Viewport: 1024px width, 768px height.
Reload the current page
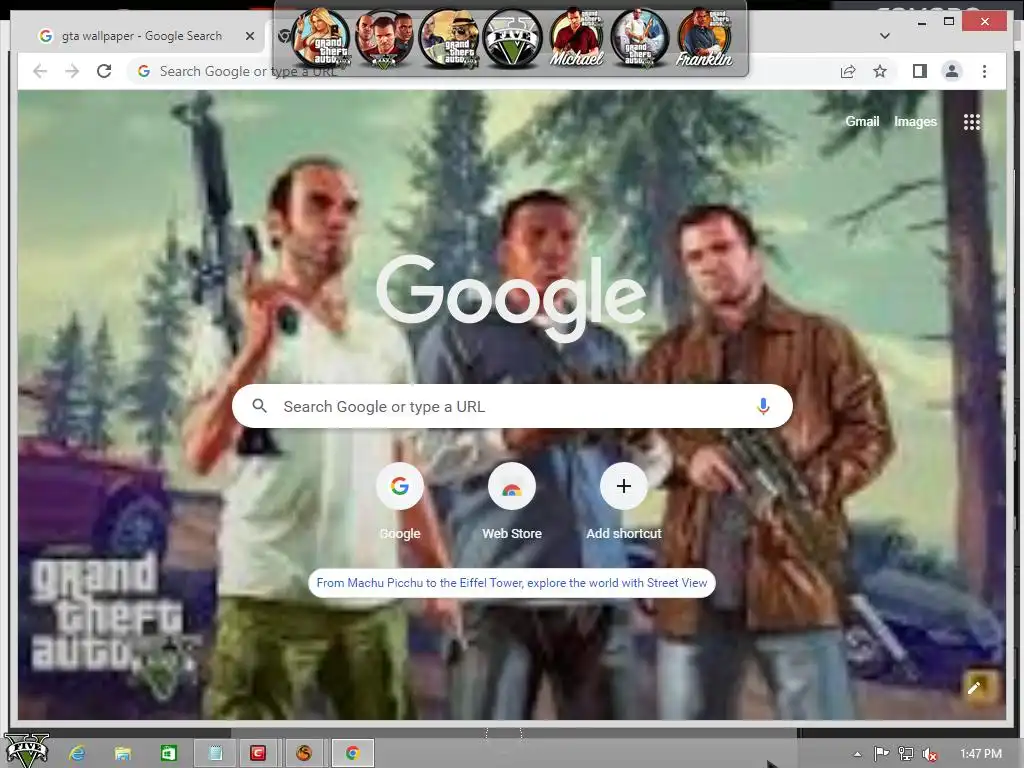click(x=104, y=71)
